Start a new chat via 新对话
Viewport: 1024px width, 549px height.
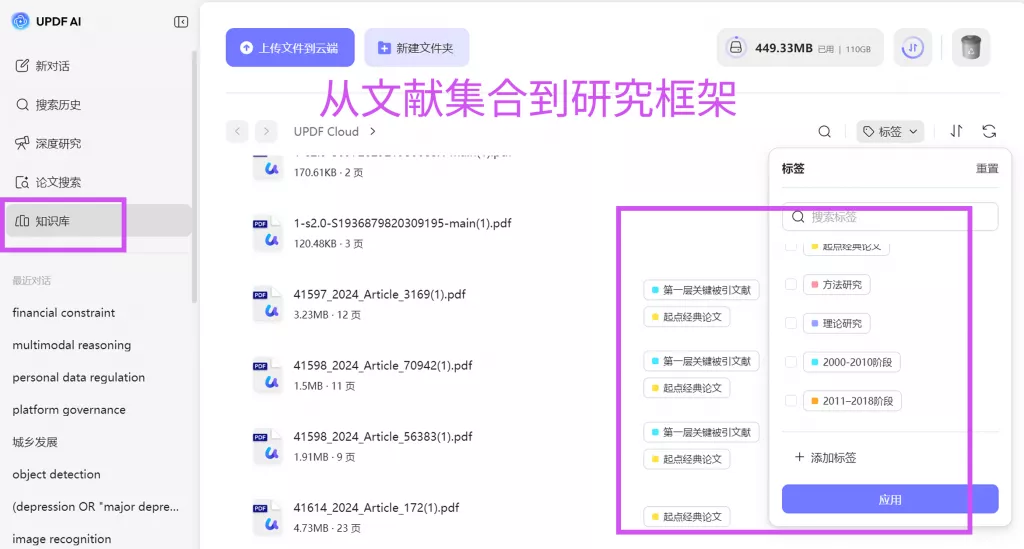coord(42,66)
